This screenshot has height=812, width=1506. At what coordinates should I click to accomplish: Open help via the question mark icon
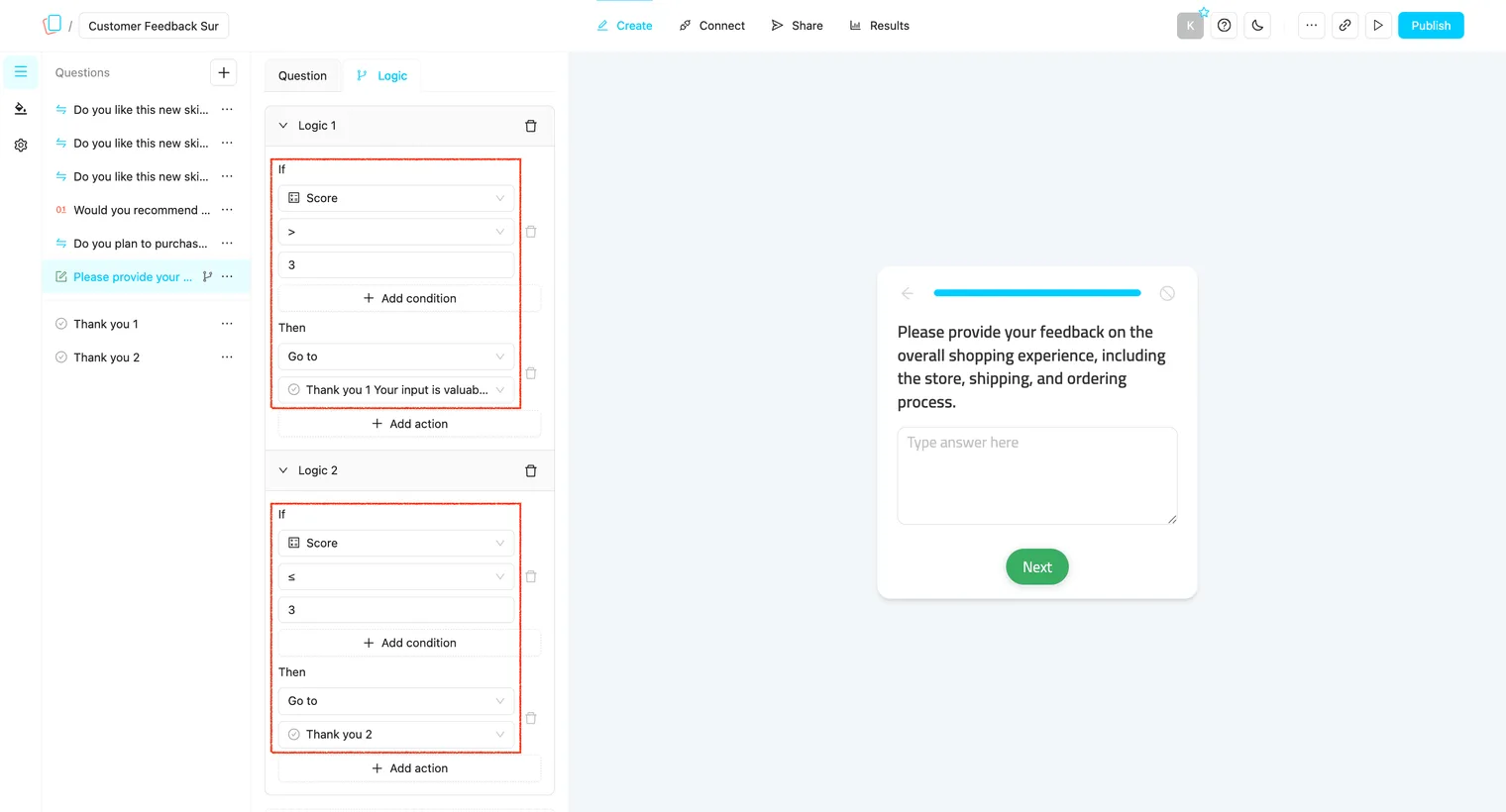(x=1225, y=26)
